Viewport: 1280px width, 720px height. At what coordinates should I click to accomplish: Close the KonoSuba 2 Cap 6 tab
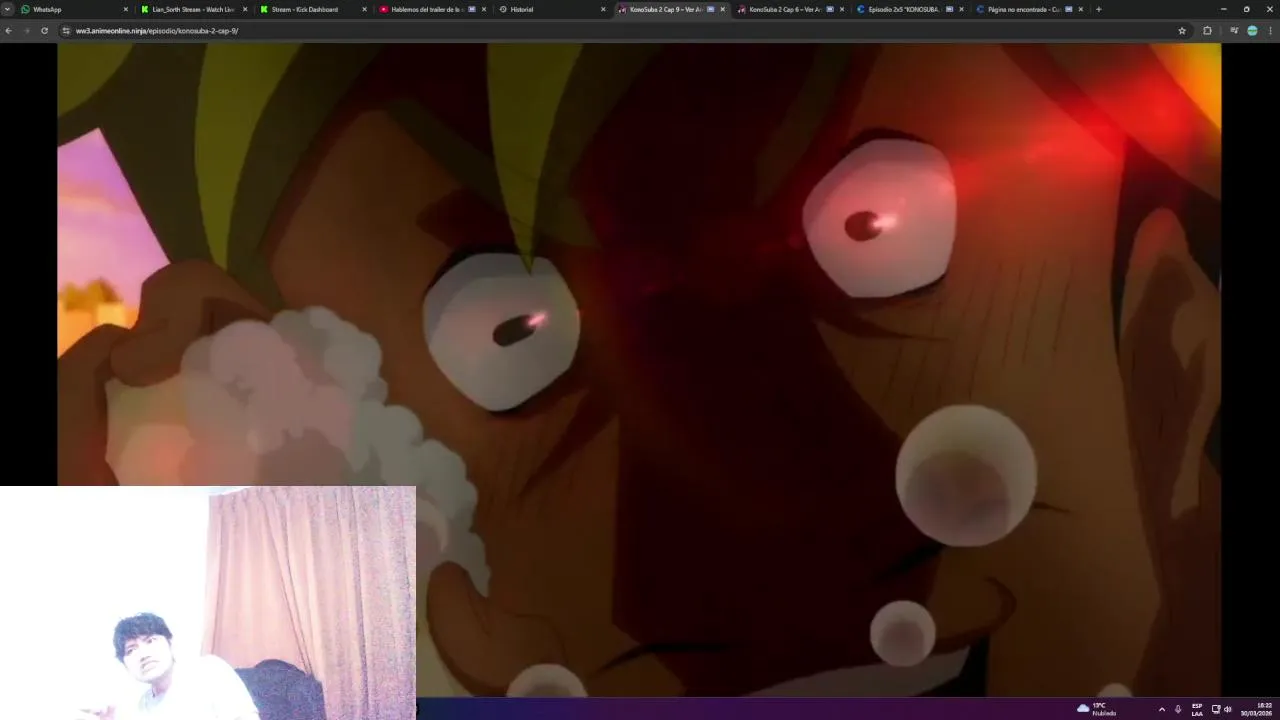[x=842, y=9]
